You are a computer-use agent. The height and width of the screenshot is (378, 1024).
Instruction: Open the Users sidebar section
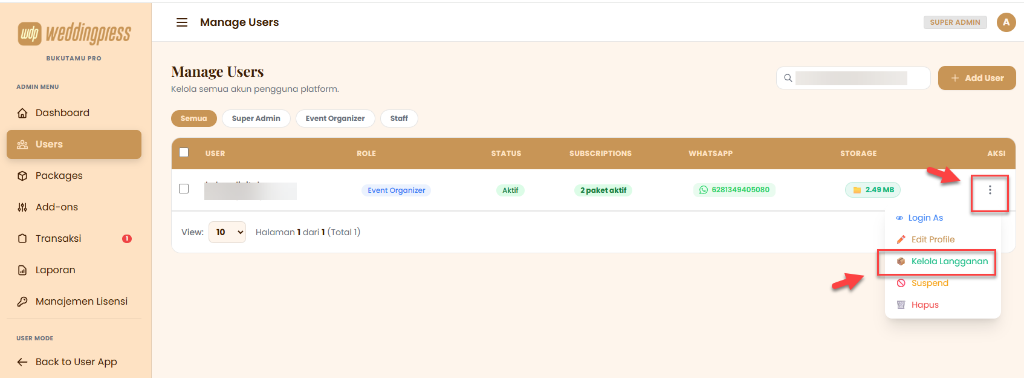point(74,144)
